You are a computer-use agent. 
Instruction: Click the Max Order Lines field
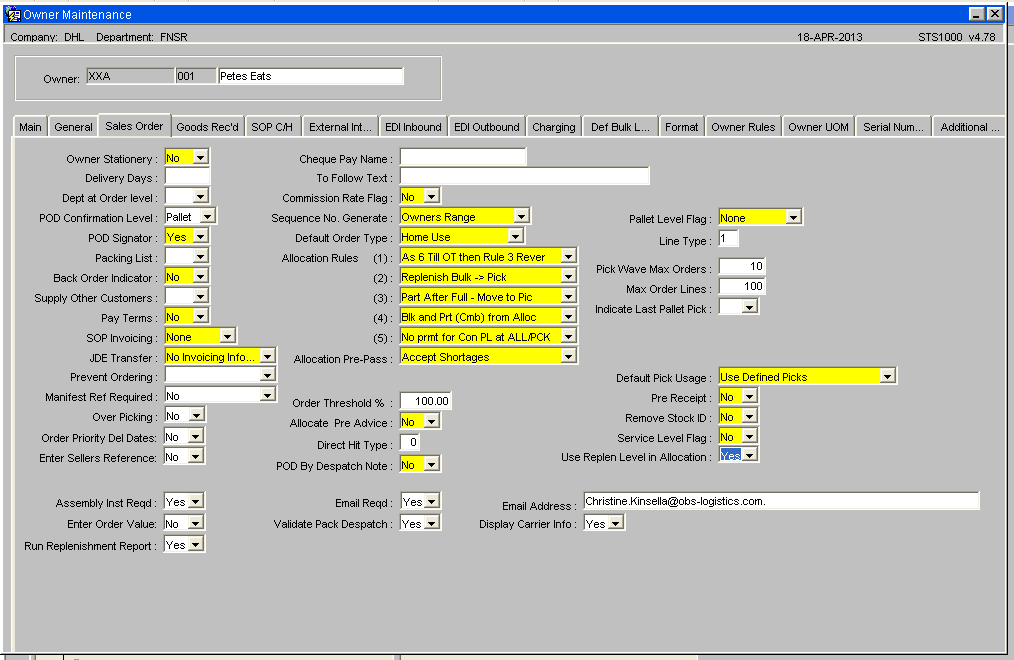(742, 286)
